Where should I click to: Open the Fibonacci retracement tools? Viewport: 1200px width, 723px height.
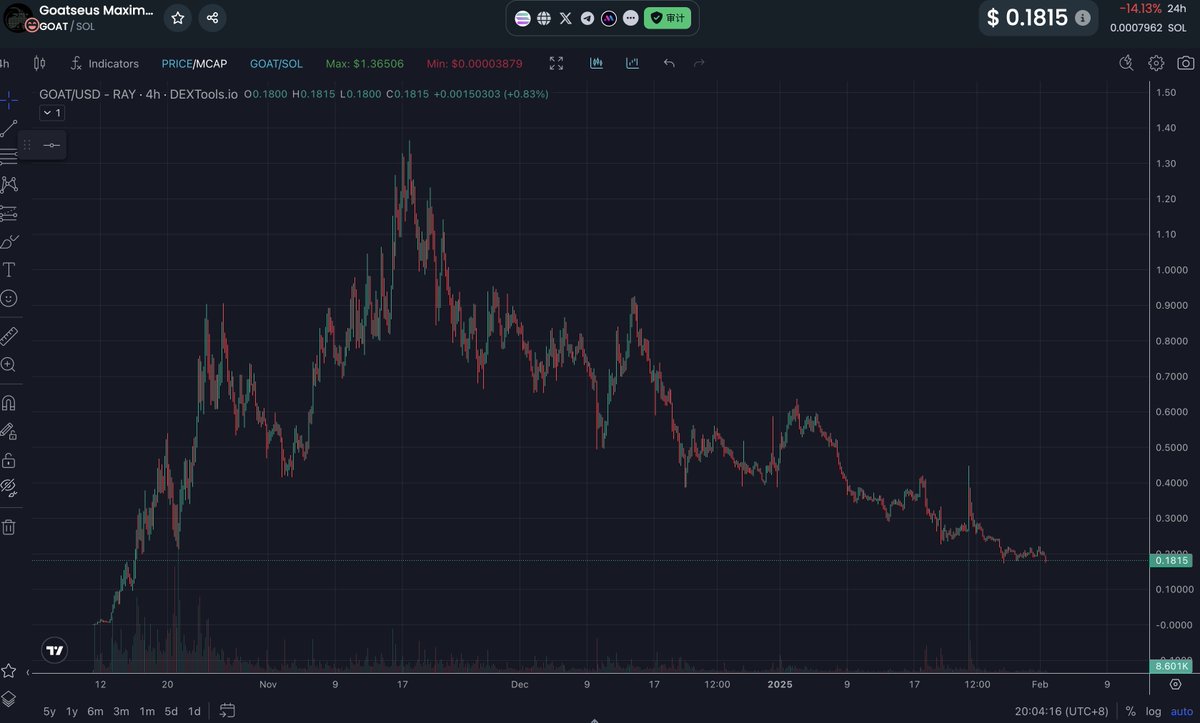tap(9, 156)
